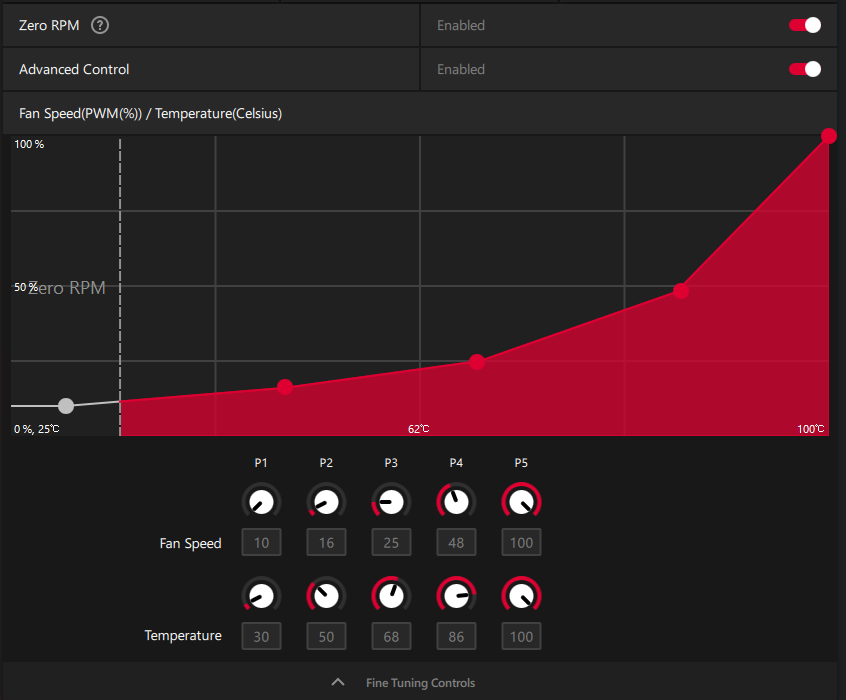
Task: Select the gray Zero RPM curve point
Action: 66,406
